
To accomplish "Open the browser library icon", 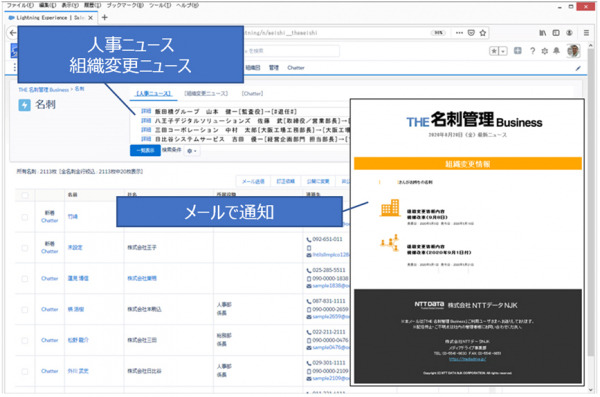I will [543, 33].
